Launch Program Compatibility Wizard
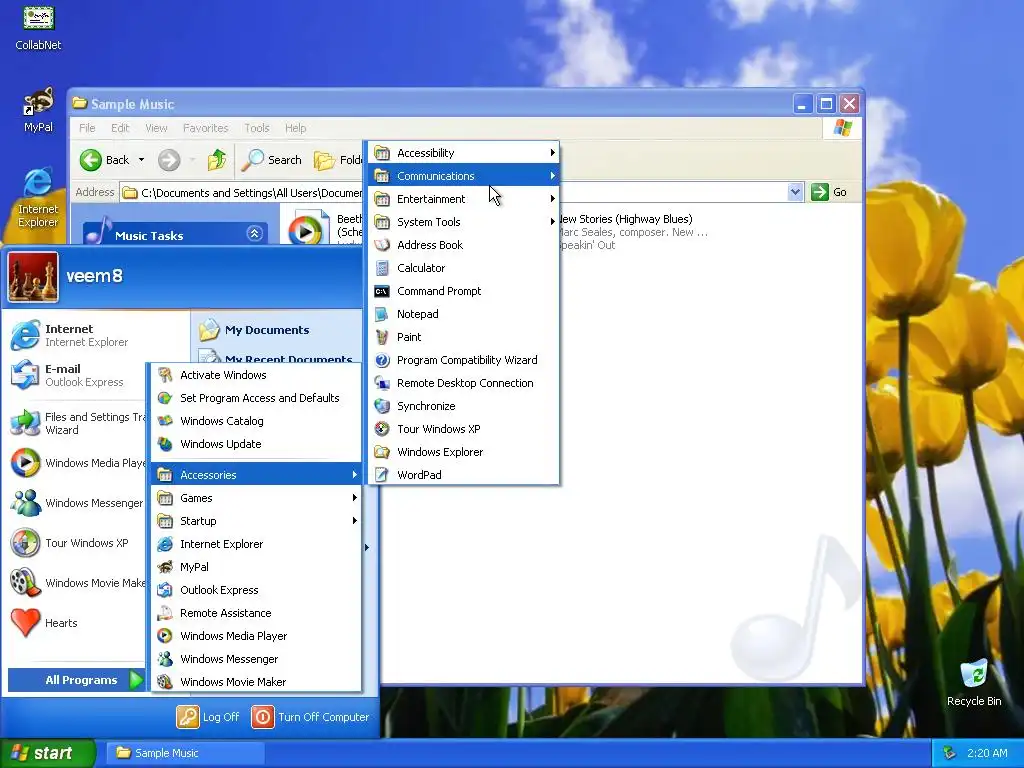Image resolution: width=1024 pixels, height=768 pixels. pyautogui.click(x=464, y=360)
